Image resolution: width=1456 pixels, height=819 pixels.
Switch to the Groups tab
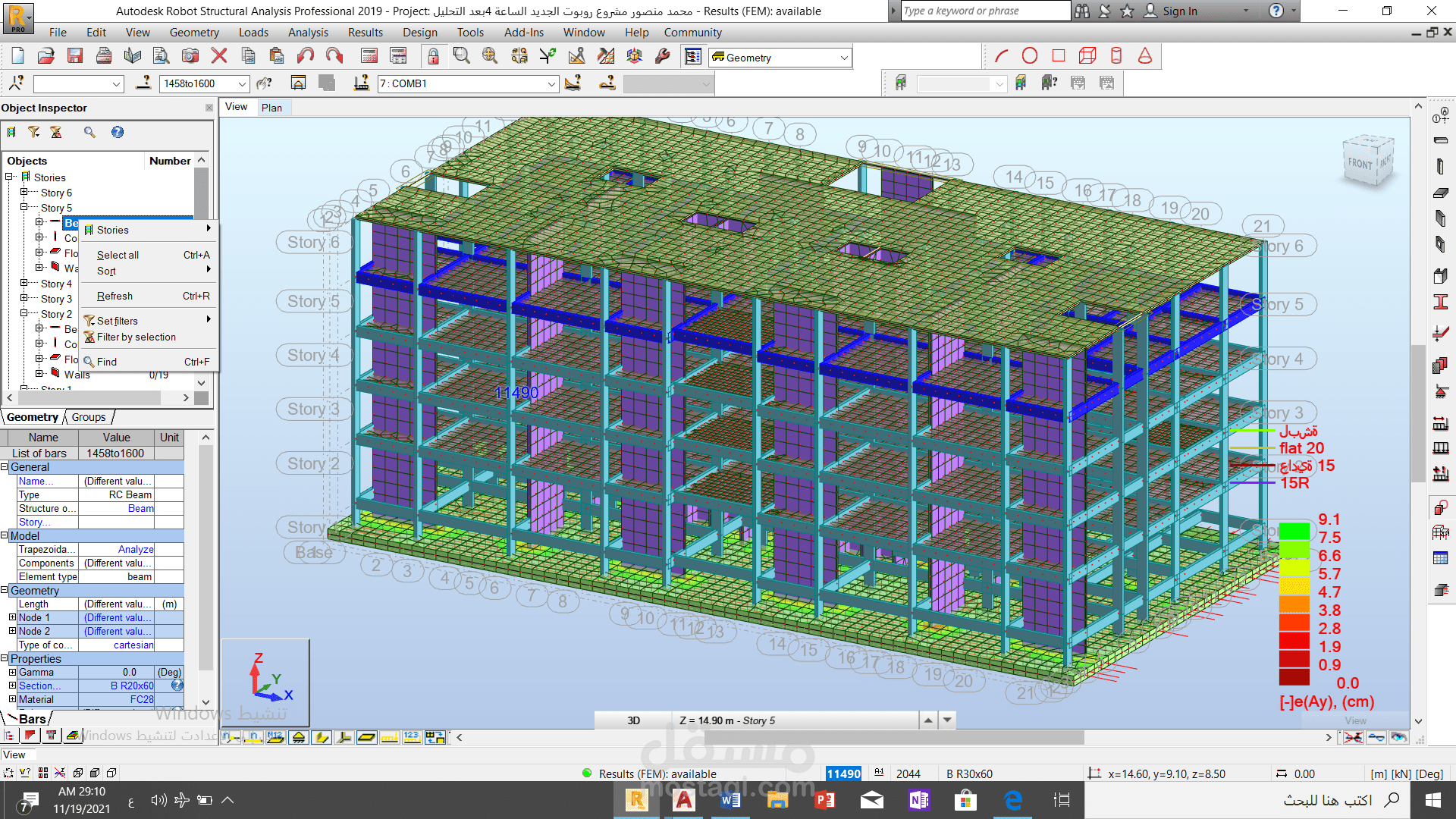[x=89, y=417]
